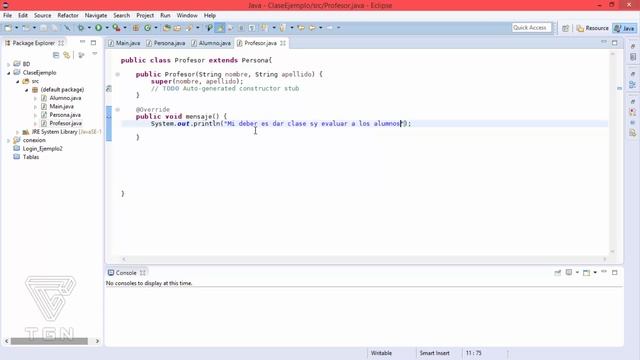Screen dimensions: 640x360
Task: Click the New Java Package toolbar icon
Action: pos(136,28)
